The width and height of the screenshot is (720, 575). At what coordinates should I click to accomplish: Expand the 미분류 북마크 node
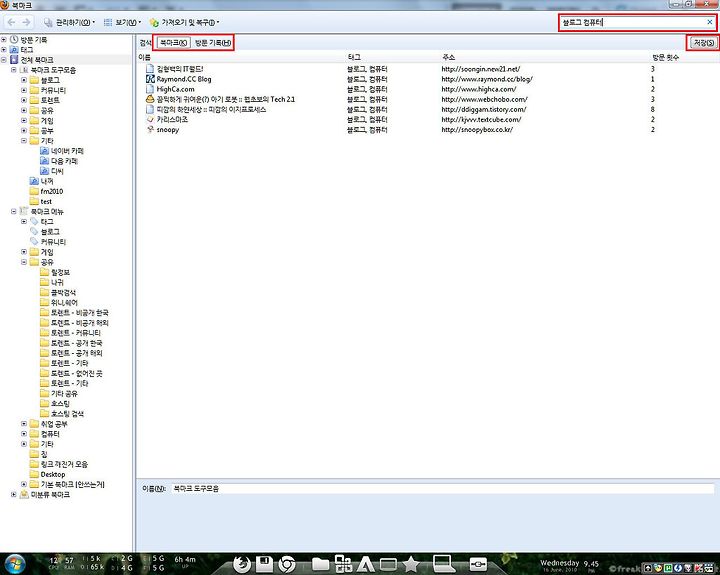(14, 494)
